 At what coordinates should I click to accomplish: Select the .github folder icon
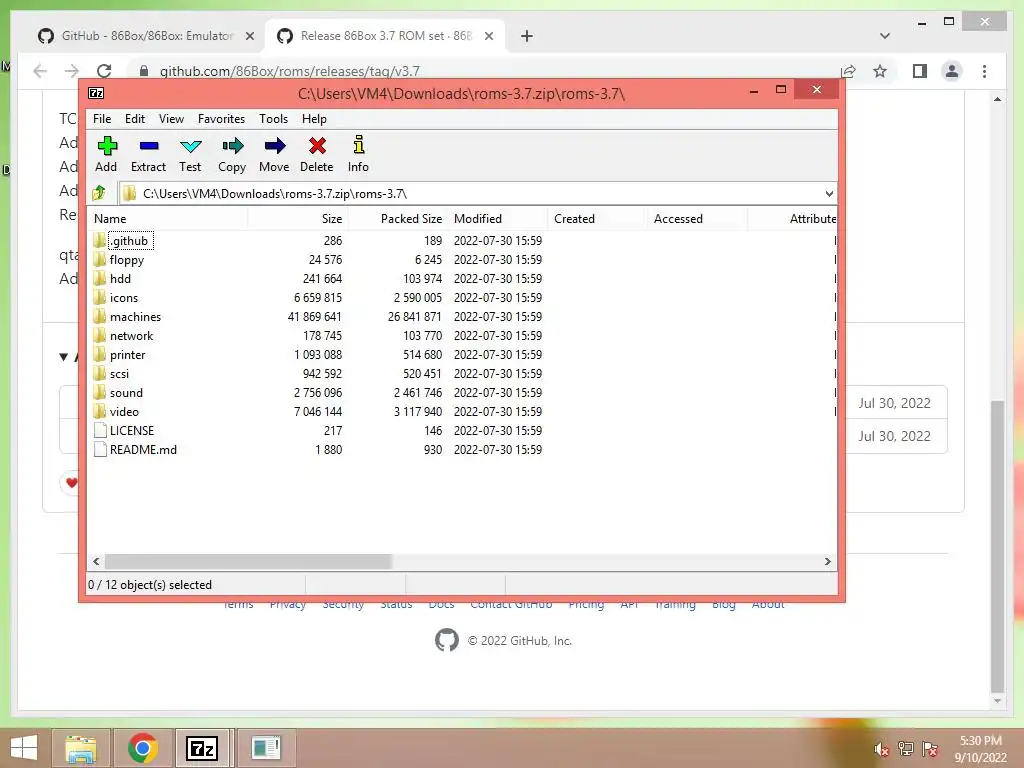coord(99,240)
